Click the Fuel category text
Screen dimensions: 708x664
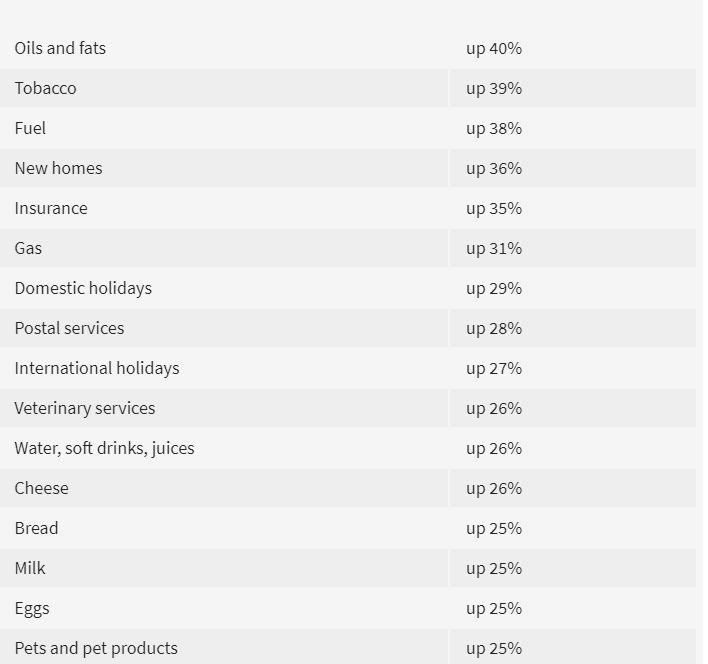click(x=30, y=128)
